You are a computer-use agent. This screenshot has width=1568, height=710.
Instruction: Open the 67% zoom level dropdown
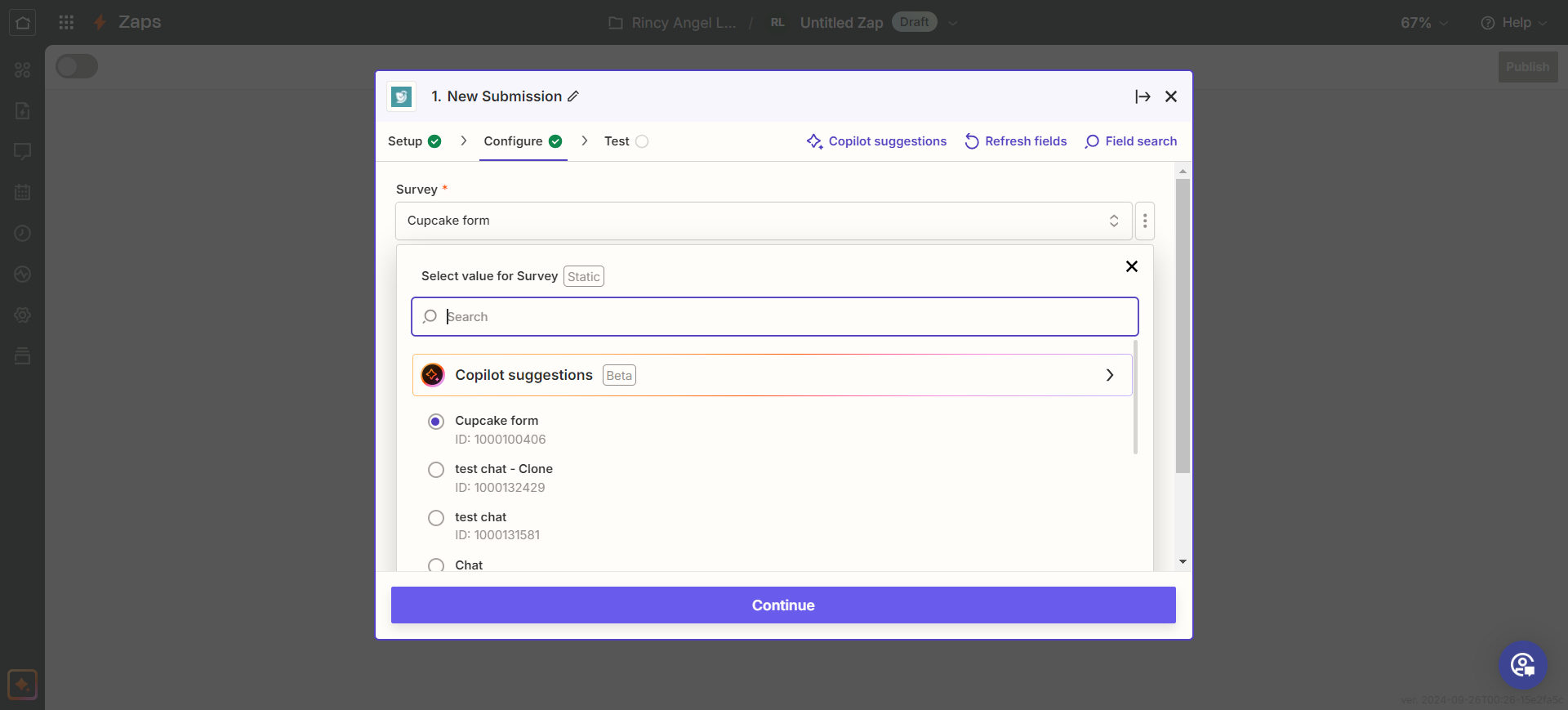(1423, 23)
